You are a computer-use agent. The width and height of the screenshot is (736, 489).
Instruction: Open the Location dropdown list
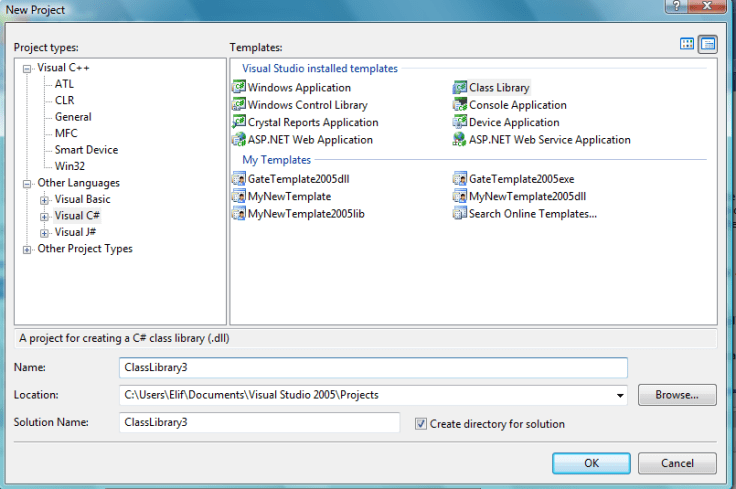tap(621, 395)
